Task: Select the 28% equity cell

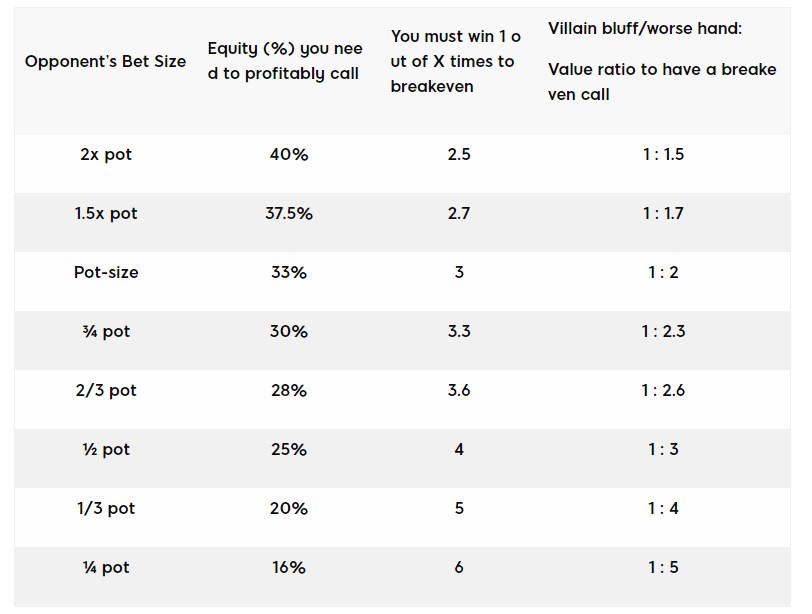Action: (288, 390)
